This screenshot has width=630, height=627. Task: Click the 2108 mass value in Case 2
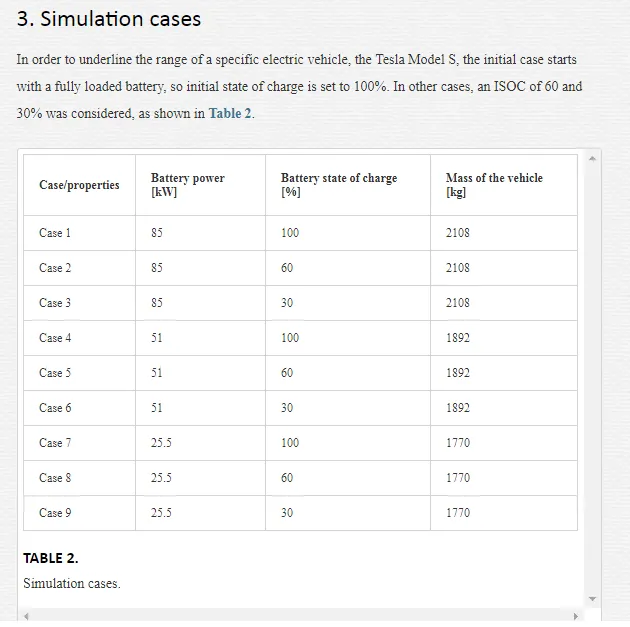(x=458, y=268)
